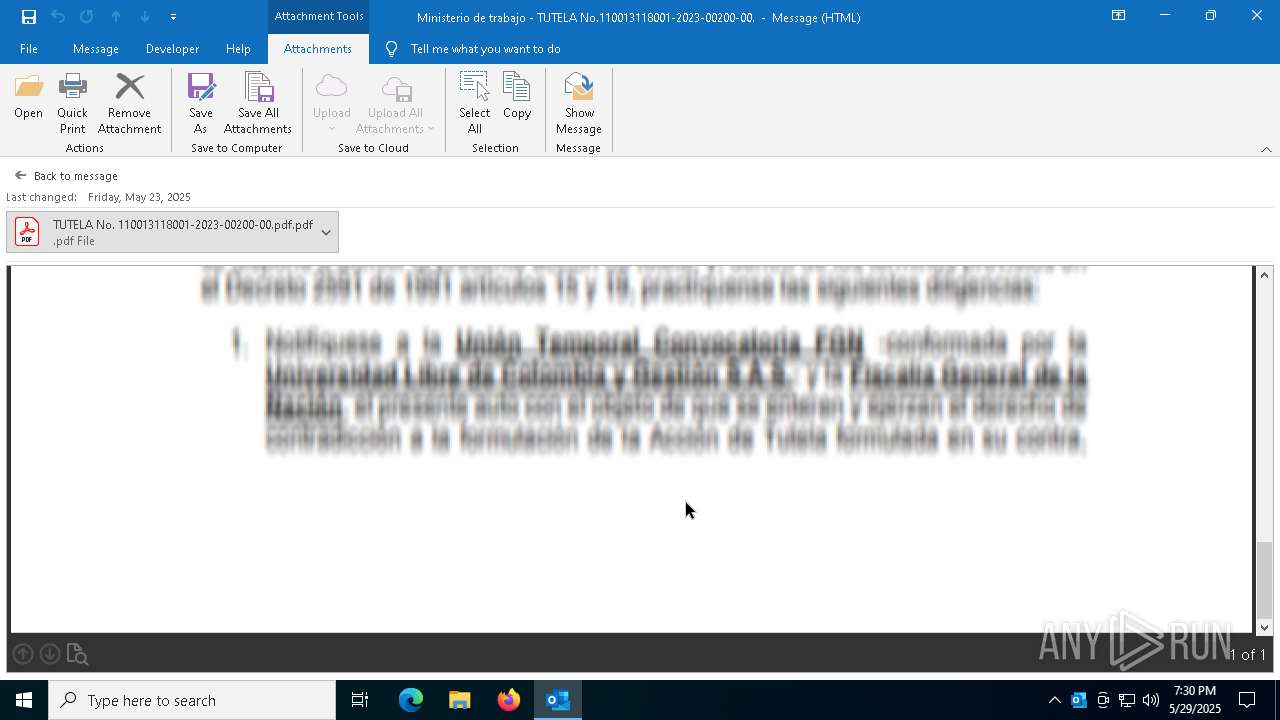Open Task View on the taskbar
1280x720 pixels.
click(x=360, y=700)
